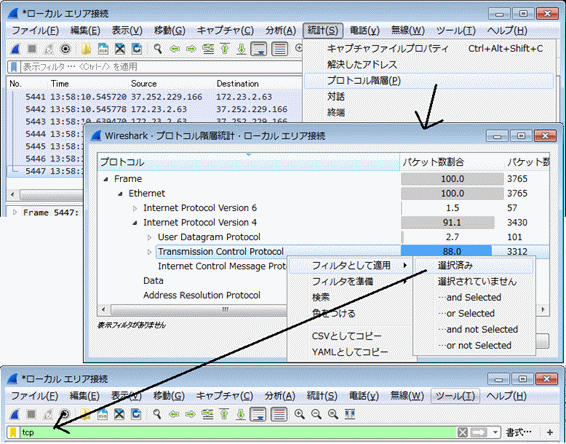
Task: Select the Data row in the hierarchy
Action: pyautogui.click(x=153, y=281)
